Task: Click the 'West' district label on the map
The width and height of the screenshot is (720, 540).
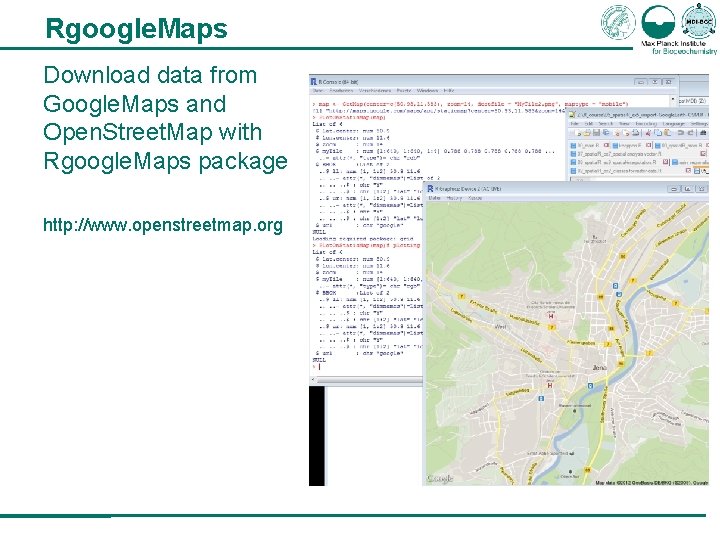Action: click(500, 326)
